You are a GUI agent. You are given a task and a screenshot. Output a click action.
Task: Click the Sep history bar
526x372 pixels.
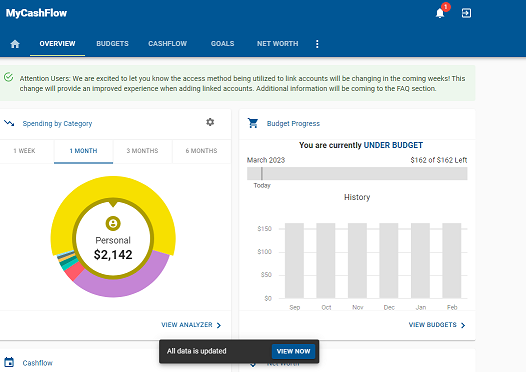click(x=295, y=261)
